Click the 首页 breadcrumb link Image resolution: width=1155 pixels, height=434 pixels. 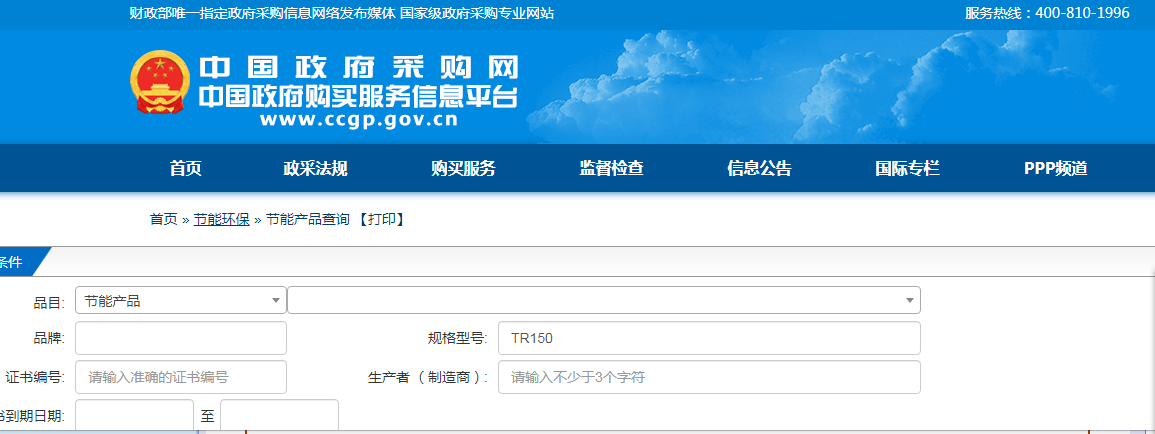(x=163, y=219)
